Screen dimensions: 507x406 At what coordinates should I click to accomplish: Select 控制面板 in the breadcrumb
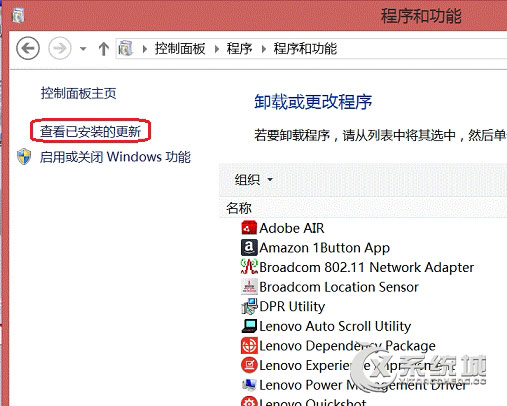180,49
